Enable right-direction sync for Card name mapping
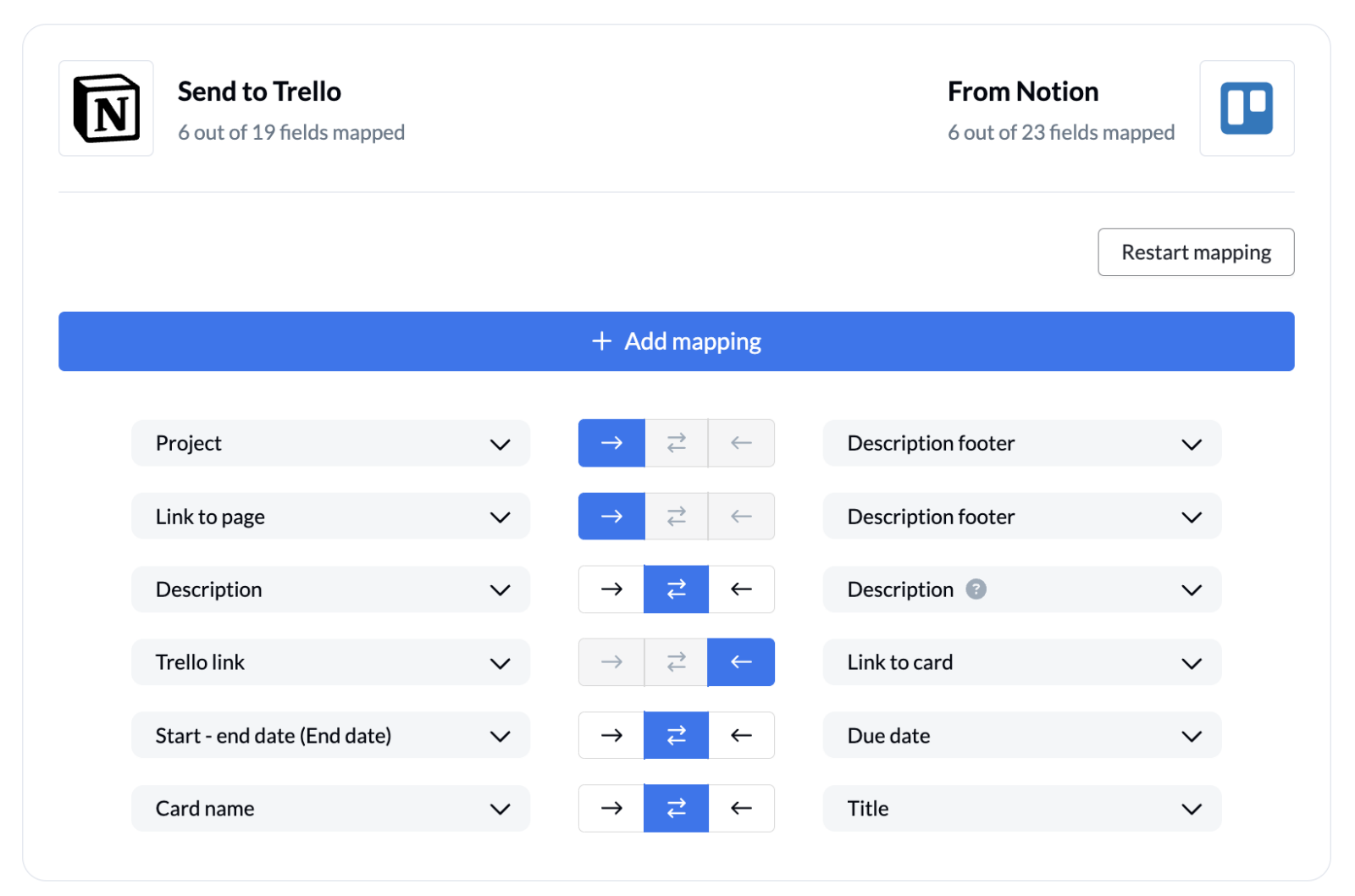Image resolution: width=1355 pixels, height=896 pixels. pos(611,808)
